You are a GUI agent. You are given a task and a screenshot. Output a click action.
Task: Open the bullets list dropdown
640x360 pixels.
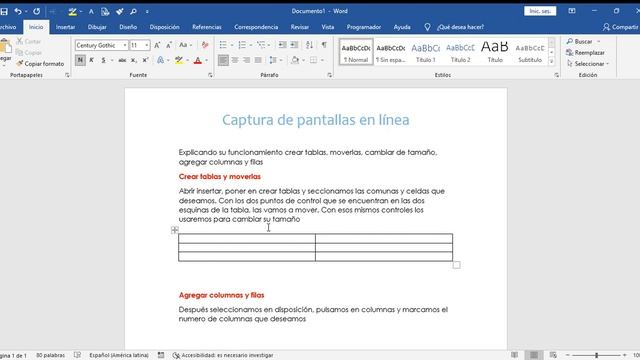(x=231, y=45)
